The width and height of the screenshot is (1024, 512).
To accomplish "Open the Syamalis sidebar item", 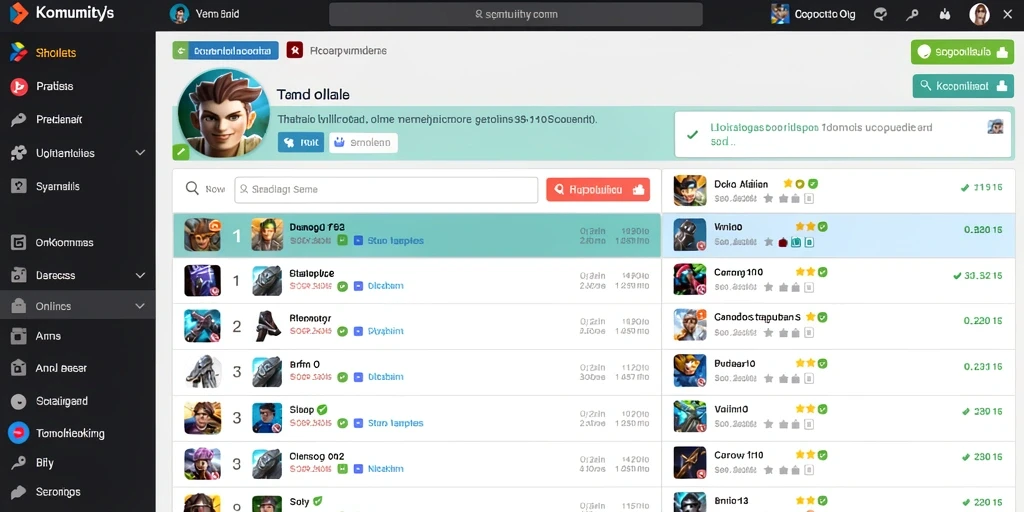I will pos(78,186).
